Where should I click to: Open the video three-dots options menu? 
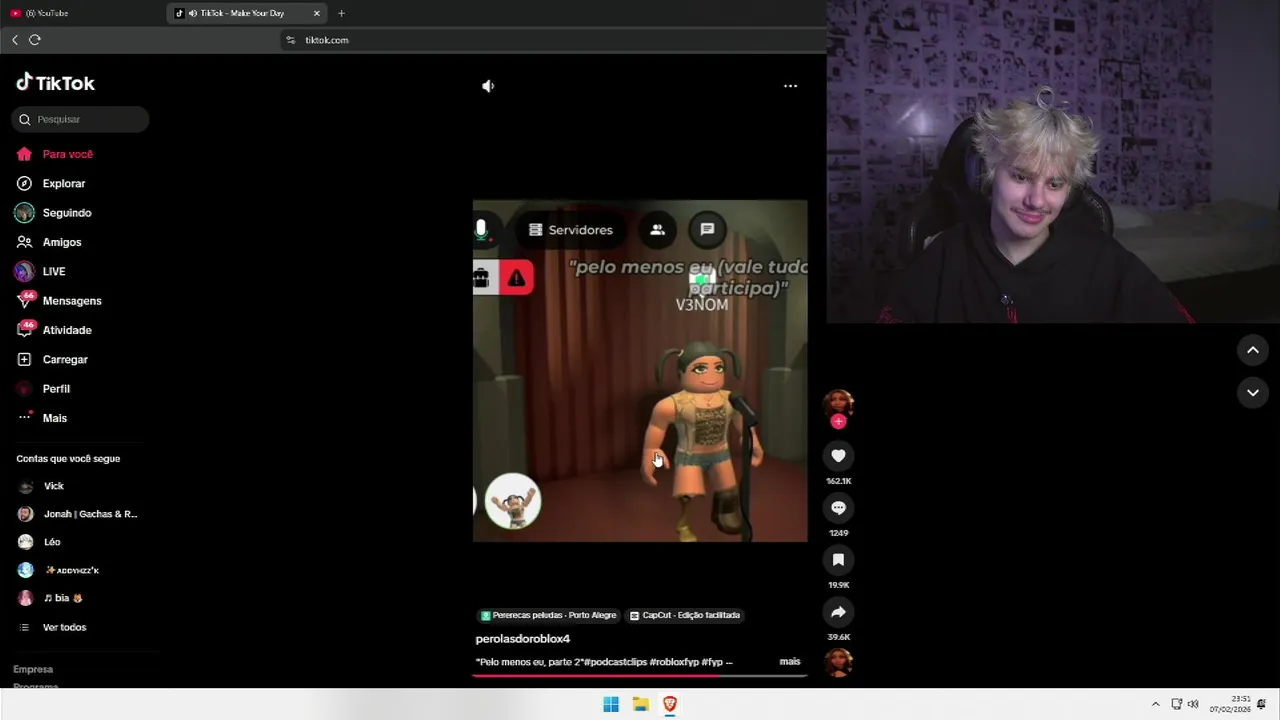[790, 86]
